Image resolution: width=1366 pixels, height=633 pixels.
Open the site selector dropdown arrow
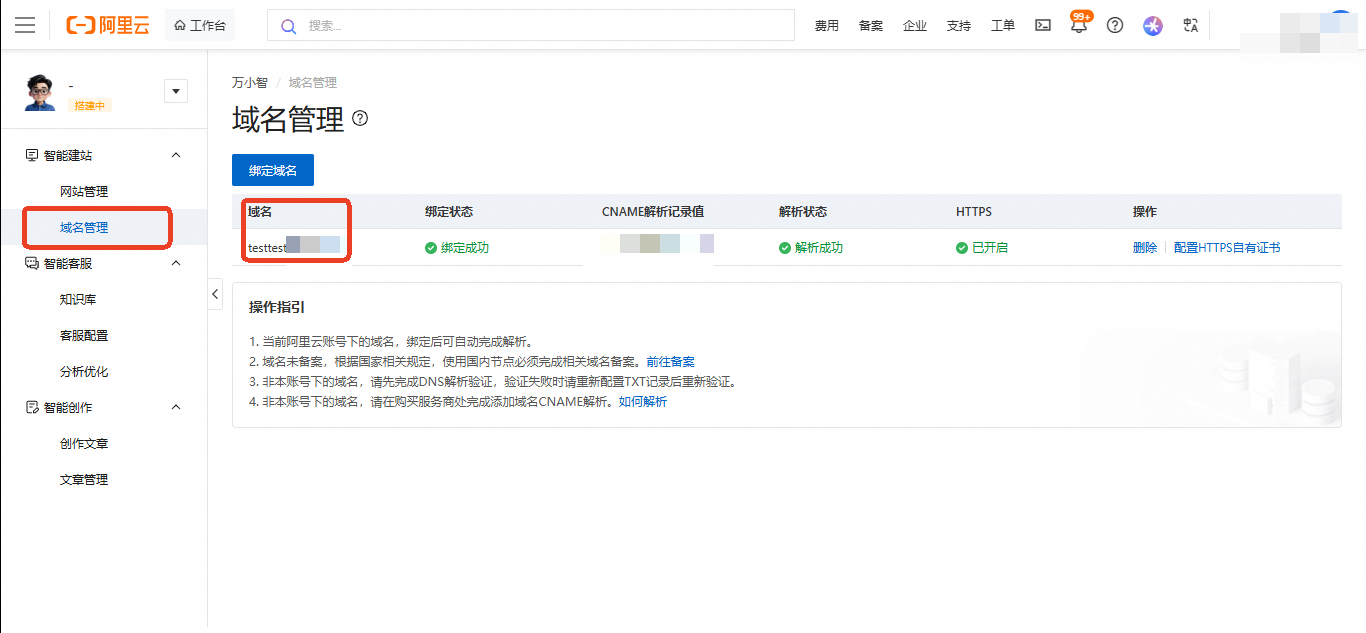(176, 91)
